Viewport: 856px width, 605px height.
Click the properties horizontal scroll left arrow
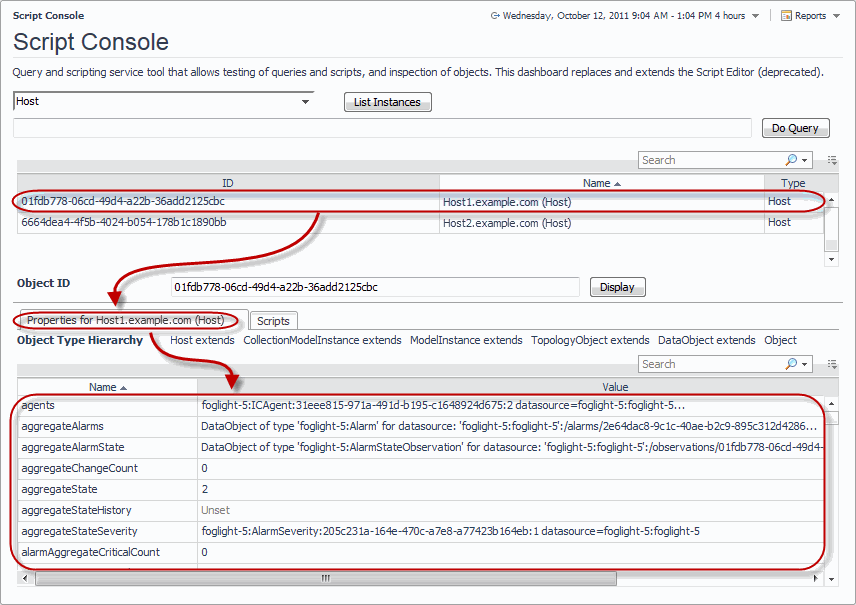[x=25, y=578]
